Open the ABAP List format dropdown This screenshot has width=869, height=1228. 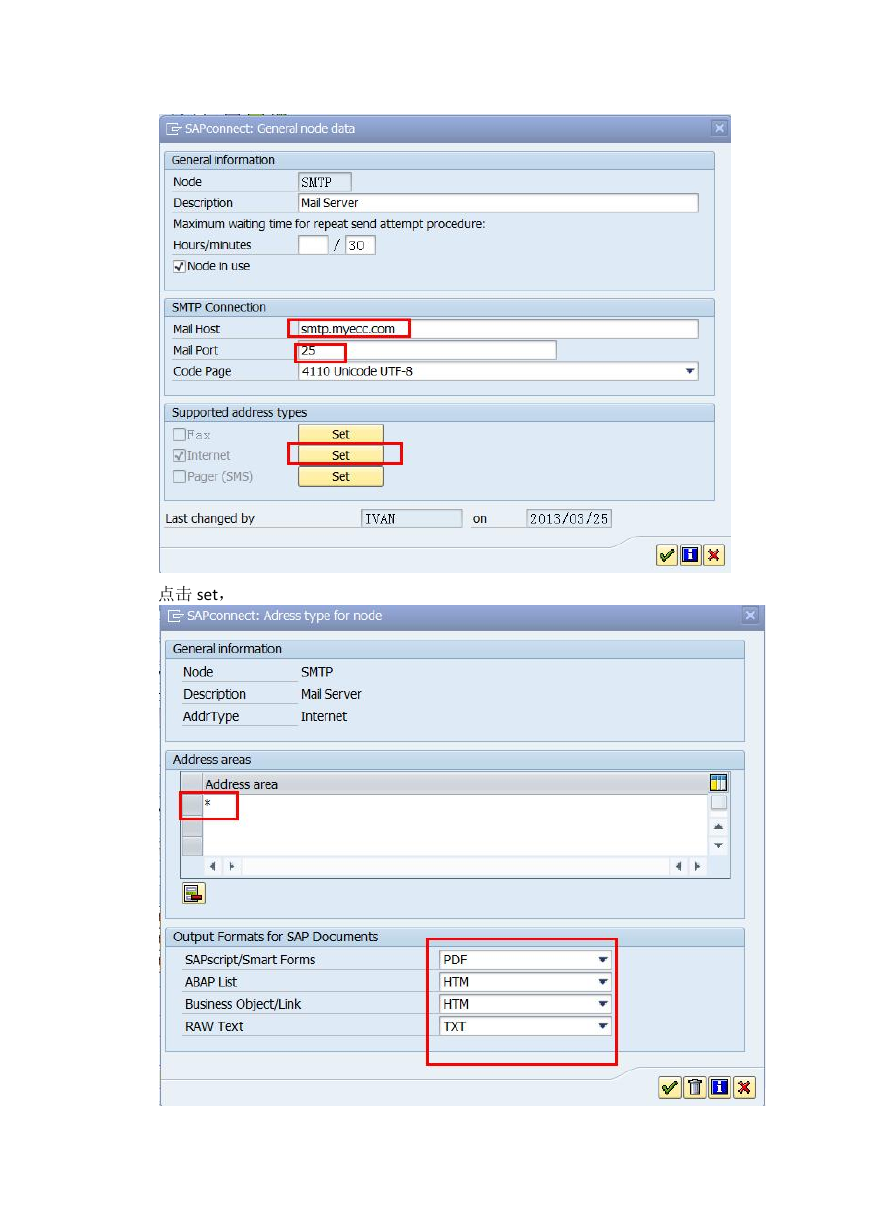pyautogui.click(x=603, y=982)
